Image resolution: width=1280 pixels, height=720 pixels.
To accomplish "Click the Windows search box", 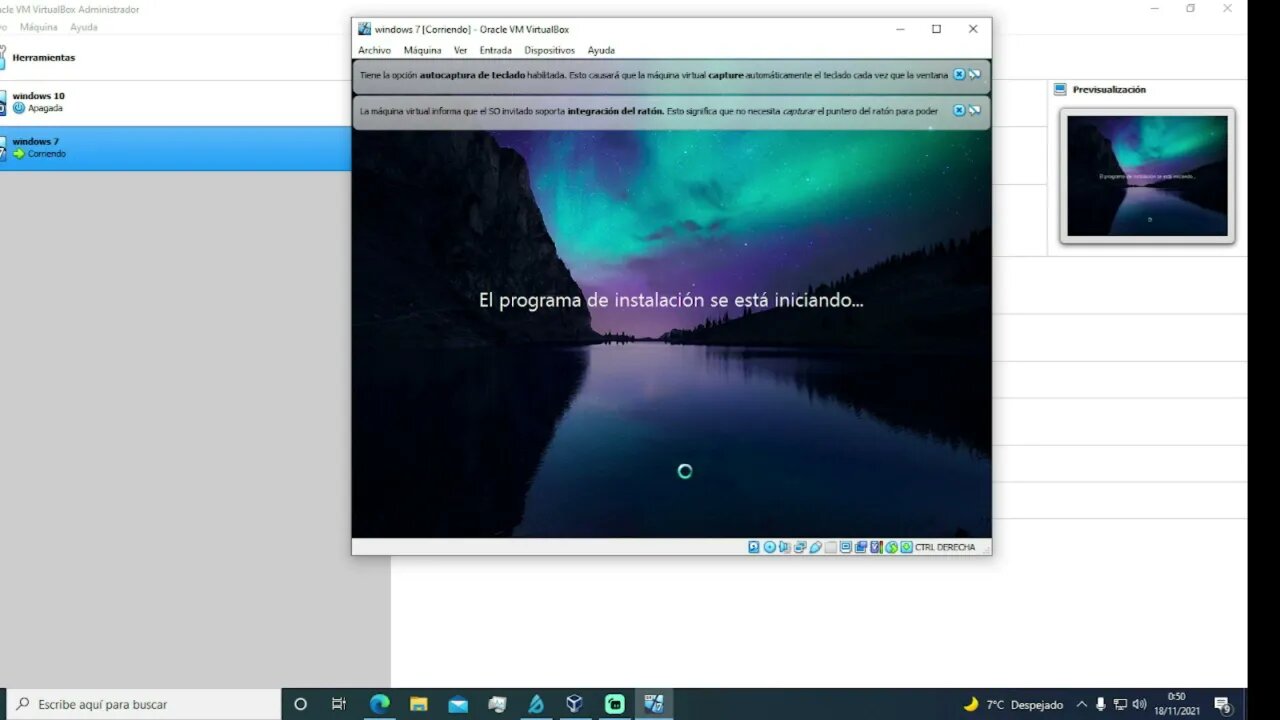I will 143,704.
